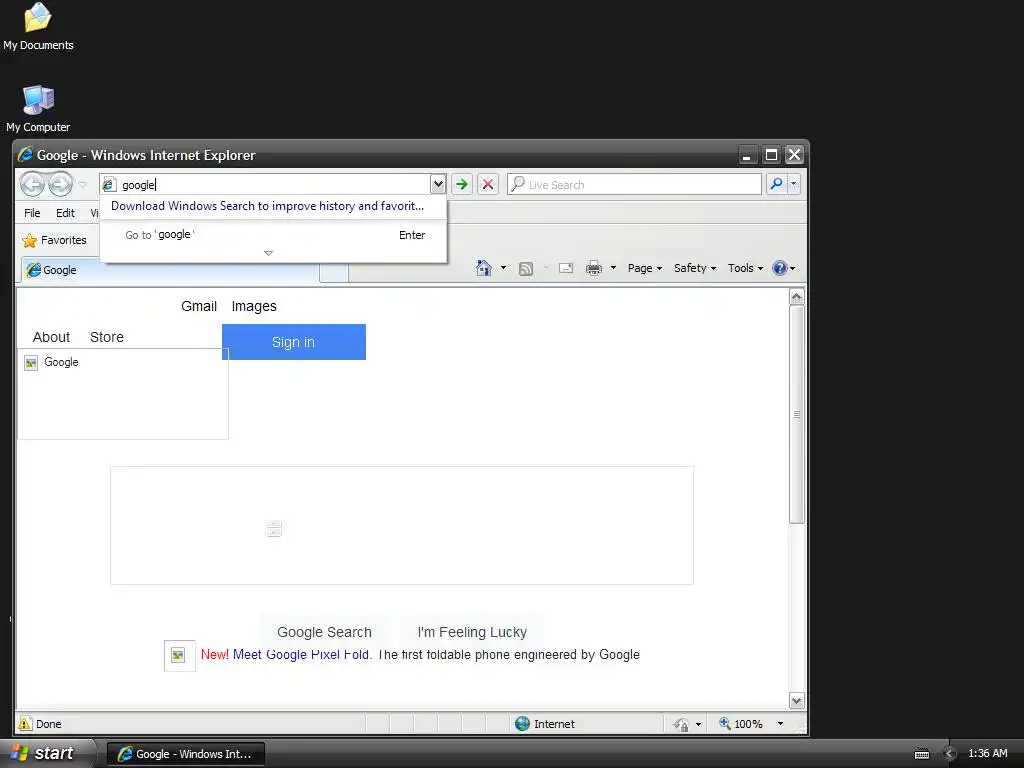Click the red Stop X button
This screenshot has height=768, width=1024.
(488, 184)
